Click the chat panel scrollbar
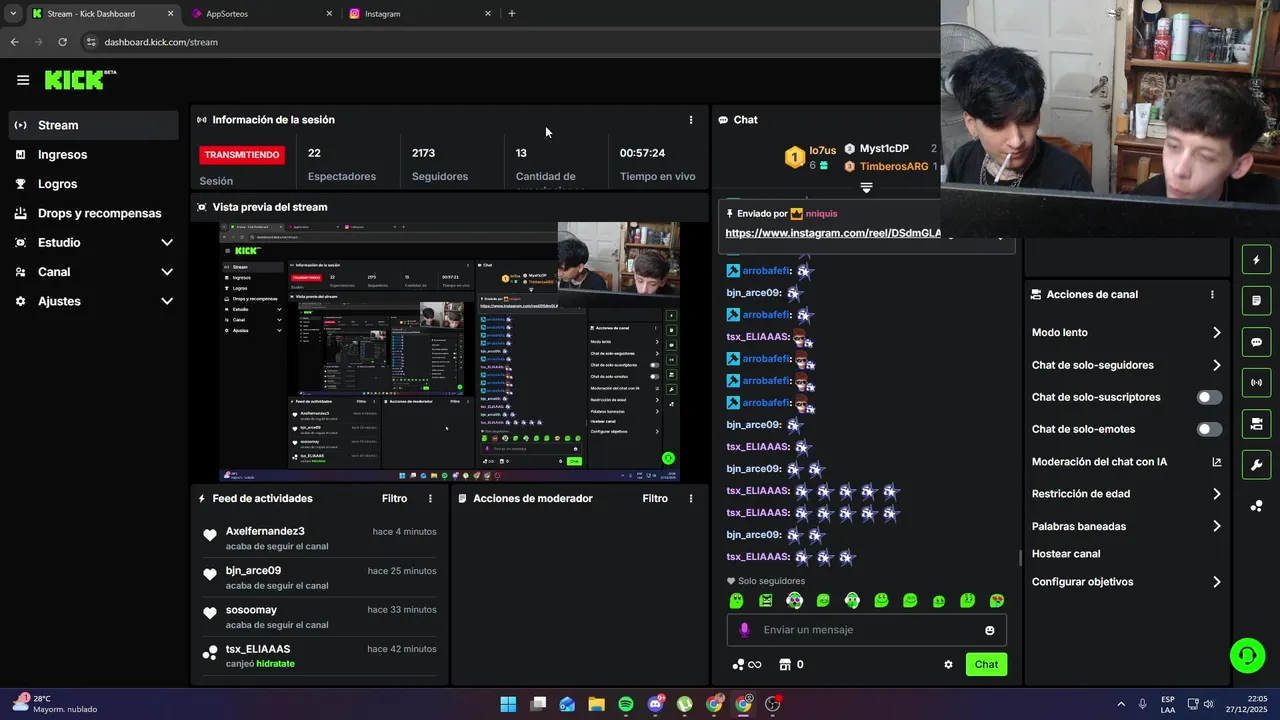Viewport: 1280px width, 720px height. click(1019, 557)
